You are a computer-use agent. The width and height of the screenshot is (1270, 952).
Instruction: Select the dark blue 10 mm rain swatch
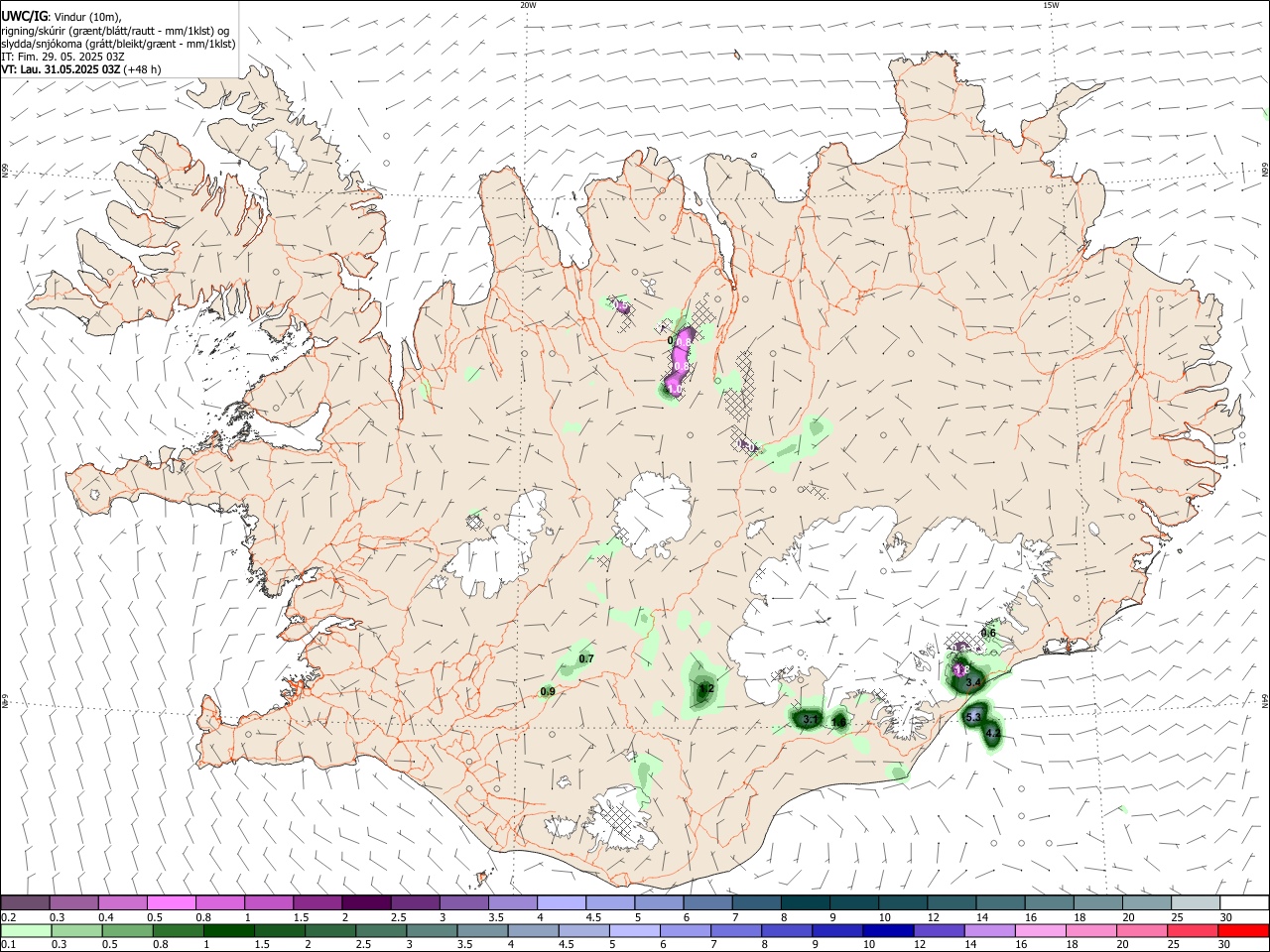click(x=888, y=930)
